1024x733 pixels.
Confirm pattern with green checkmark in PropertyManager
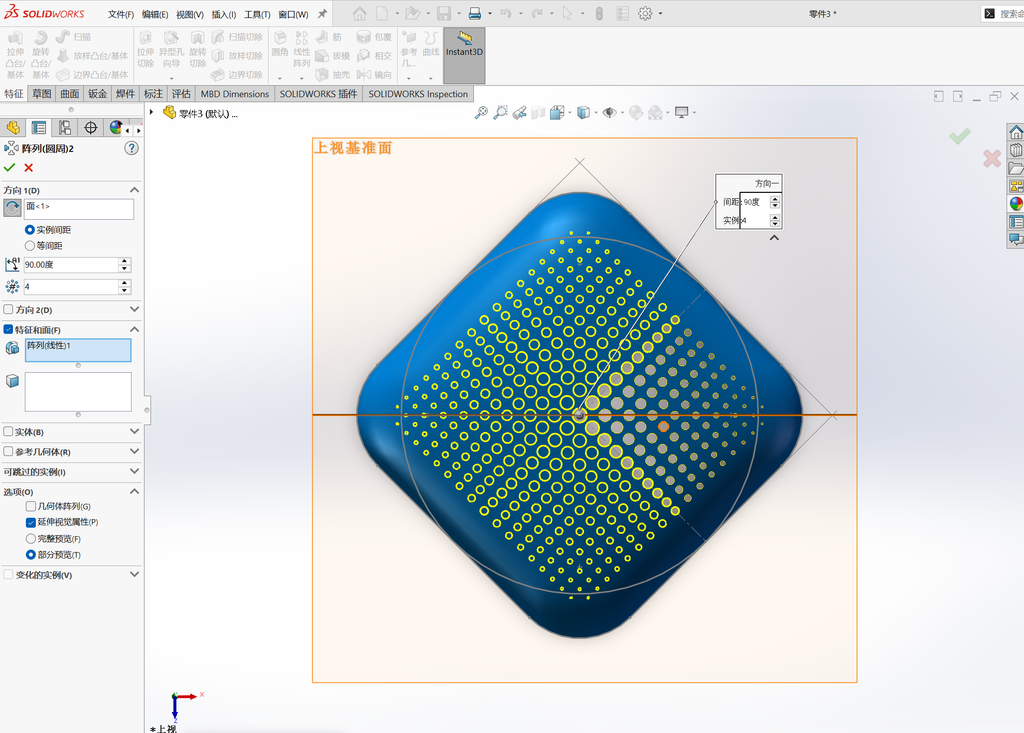9,168
